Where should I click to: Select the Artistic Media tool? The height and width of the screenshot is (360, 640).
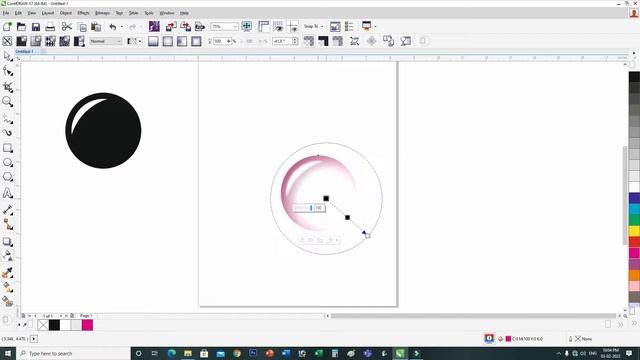coord(7,133)
